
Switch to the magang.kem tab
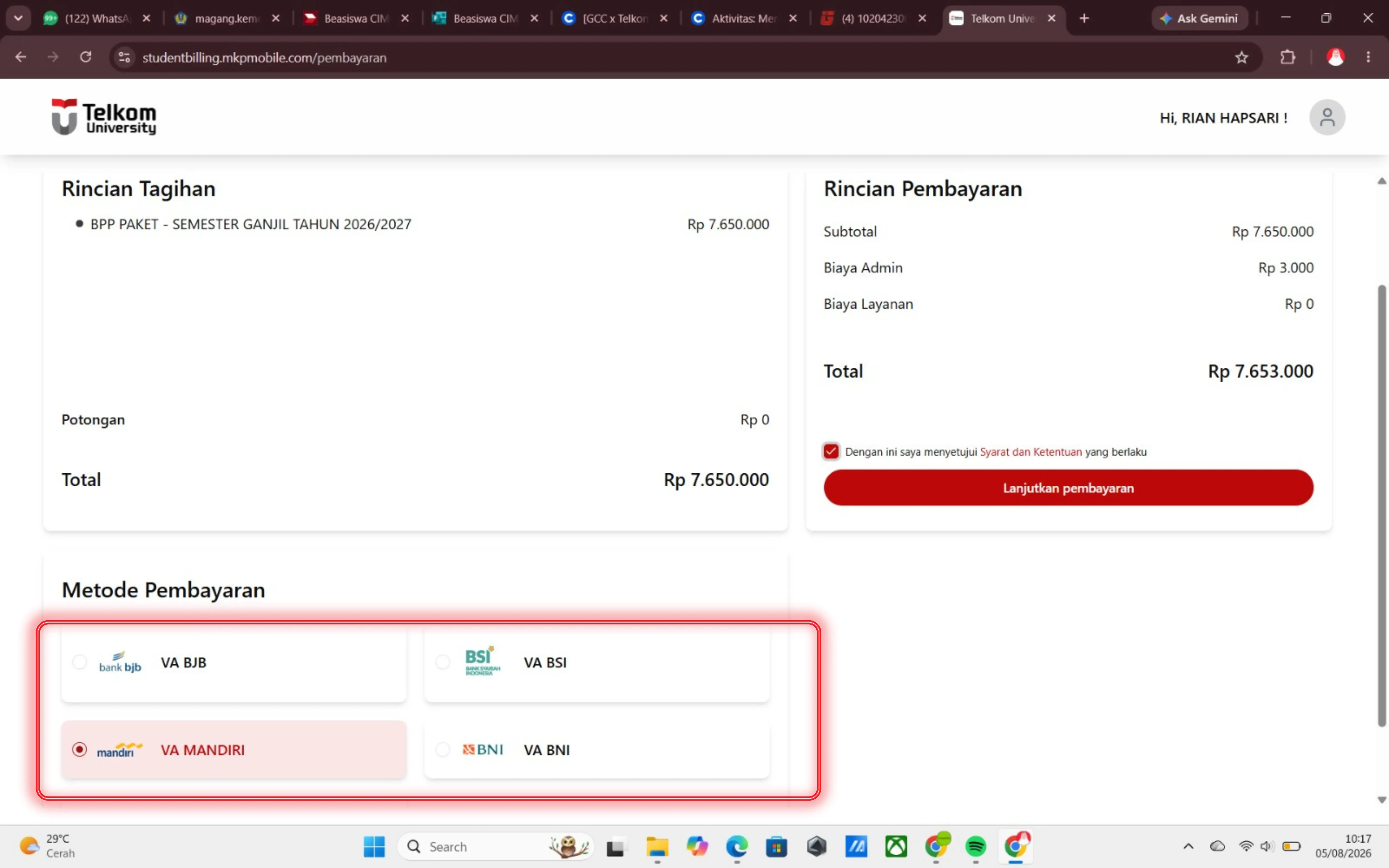pyautogui.click(x=227, y=18)
